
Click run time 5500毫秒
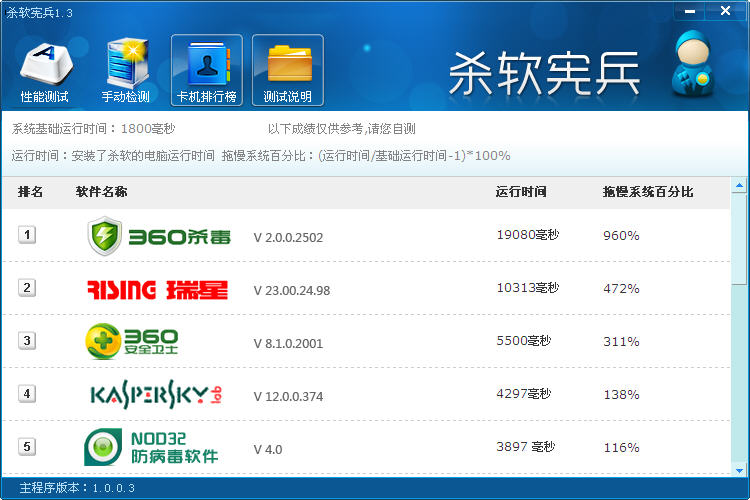(524, 341)
